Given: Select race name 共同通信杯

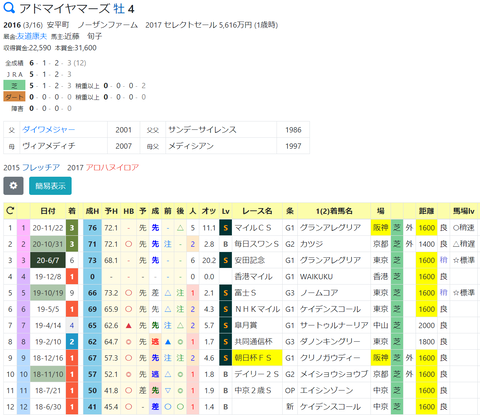Looking at the screenshot, I should click(x=253, y=342).
